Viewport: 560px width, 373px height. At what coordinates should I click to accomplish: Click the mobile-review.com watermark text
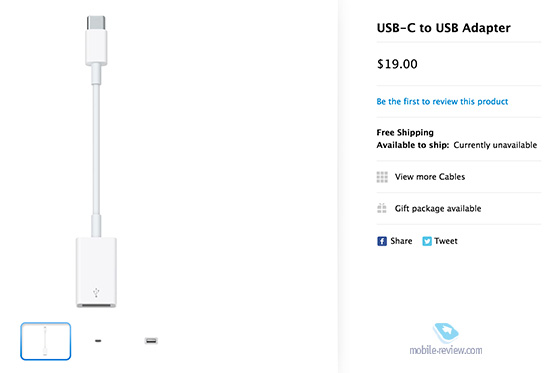[446, 350]
